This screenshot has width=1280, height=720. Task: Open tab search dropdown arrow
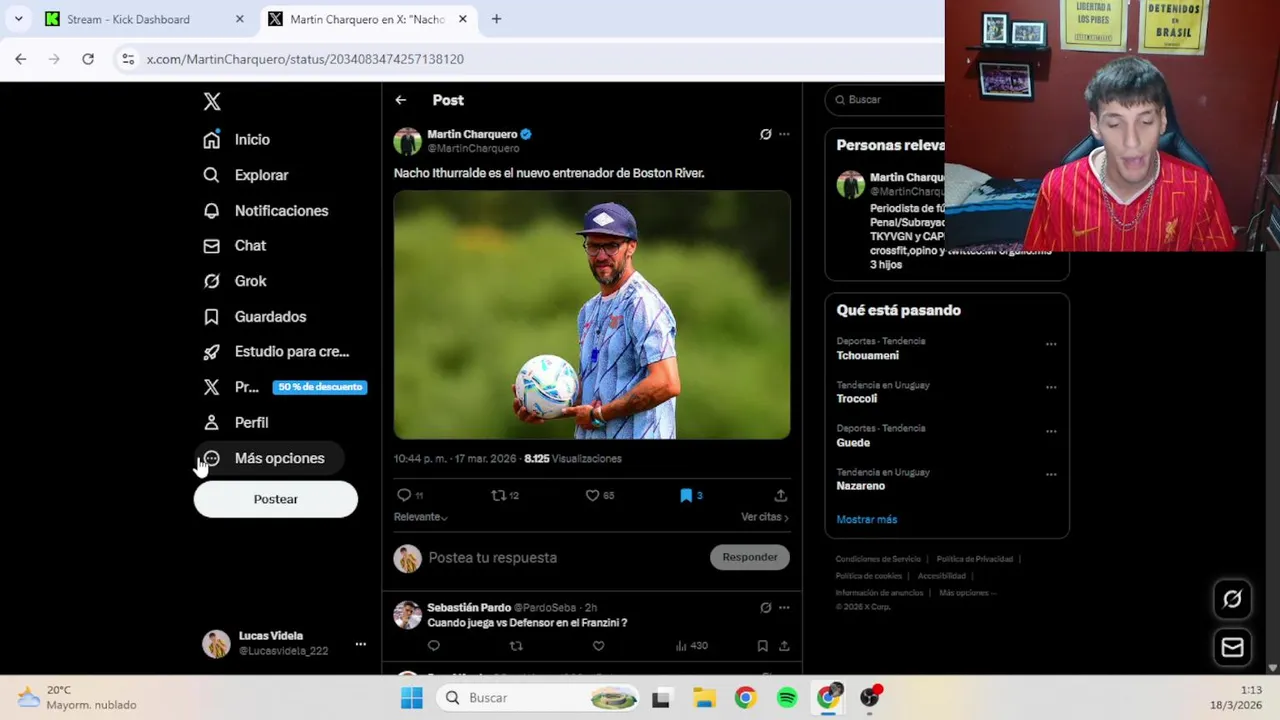pos(18,19)
